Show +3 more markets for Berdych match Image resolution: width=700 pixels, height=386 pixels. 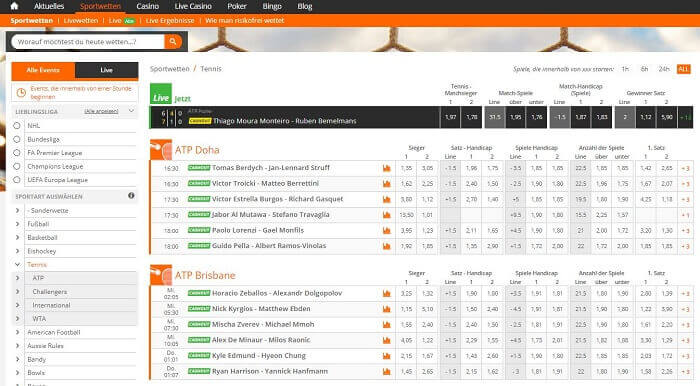point(685,169)
